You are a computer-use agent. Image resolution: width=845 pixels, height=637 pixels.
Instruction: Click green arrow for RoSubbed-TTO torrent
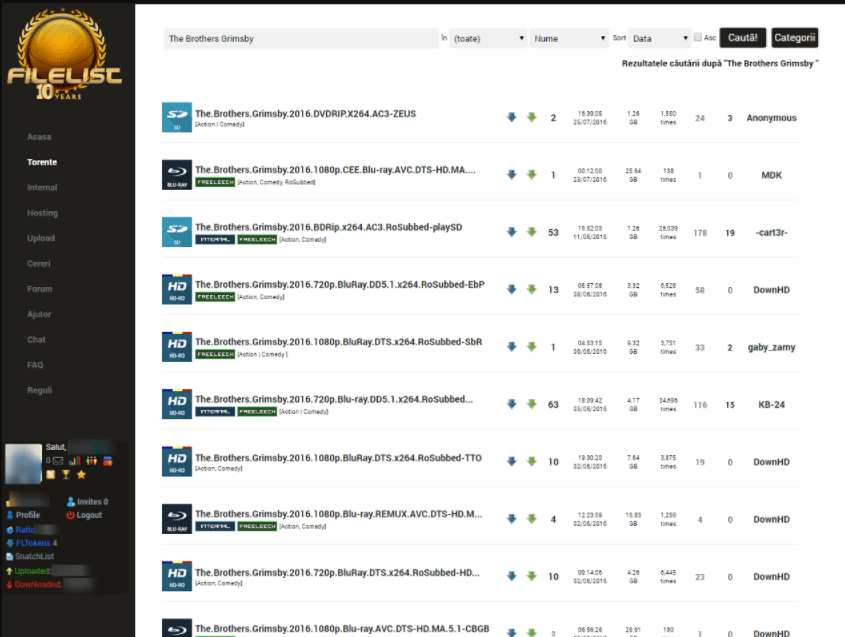click(x=531, y=462)
